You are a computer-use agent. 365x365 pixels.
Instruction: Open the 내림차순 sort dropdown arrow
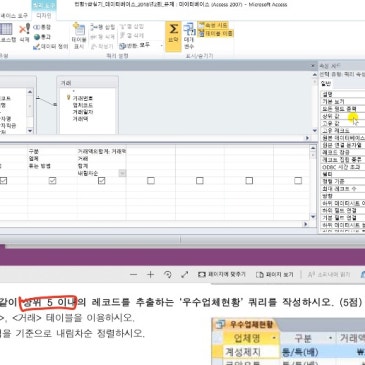(x=122, y=173)
